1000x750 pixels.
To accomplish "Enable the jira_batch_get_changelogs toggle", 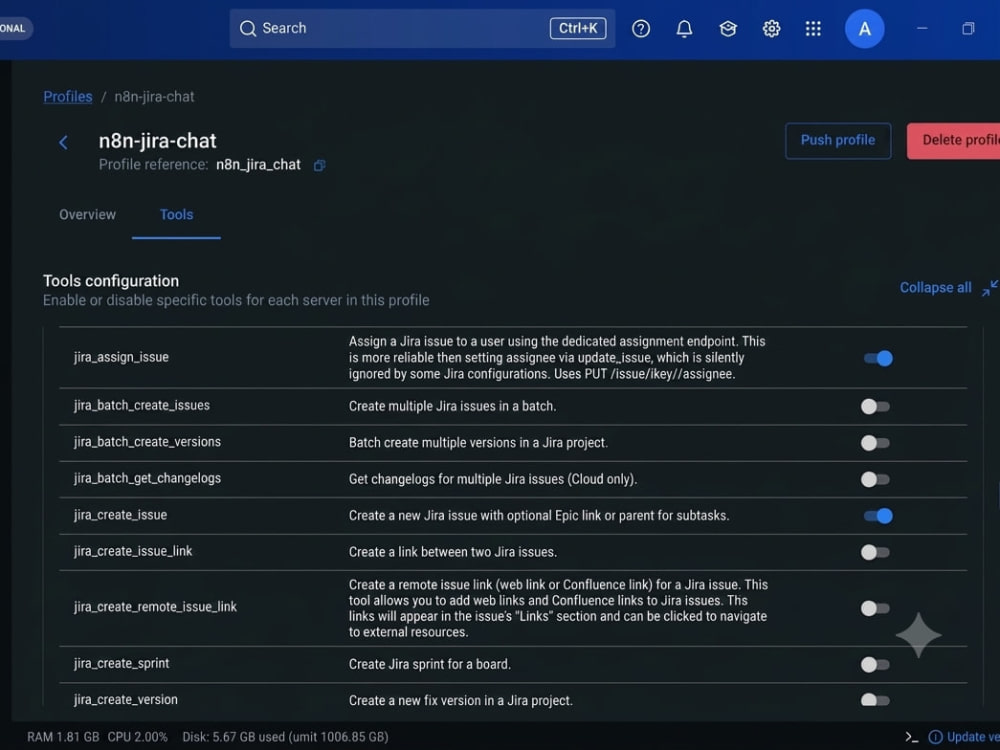I will click(x=875, y=480).
